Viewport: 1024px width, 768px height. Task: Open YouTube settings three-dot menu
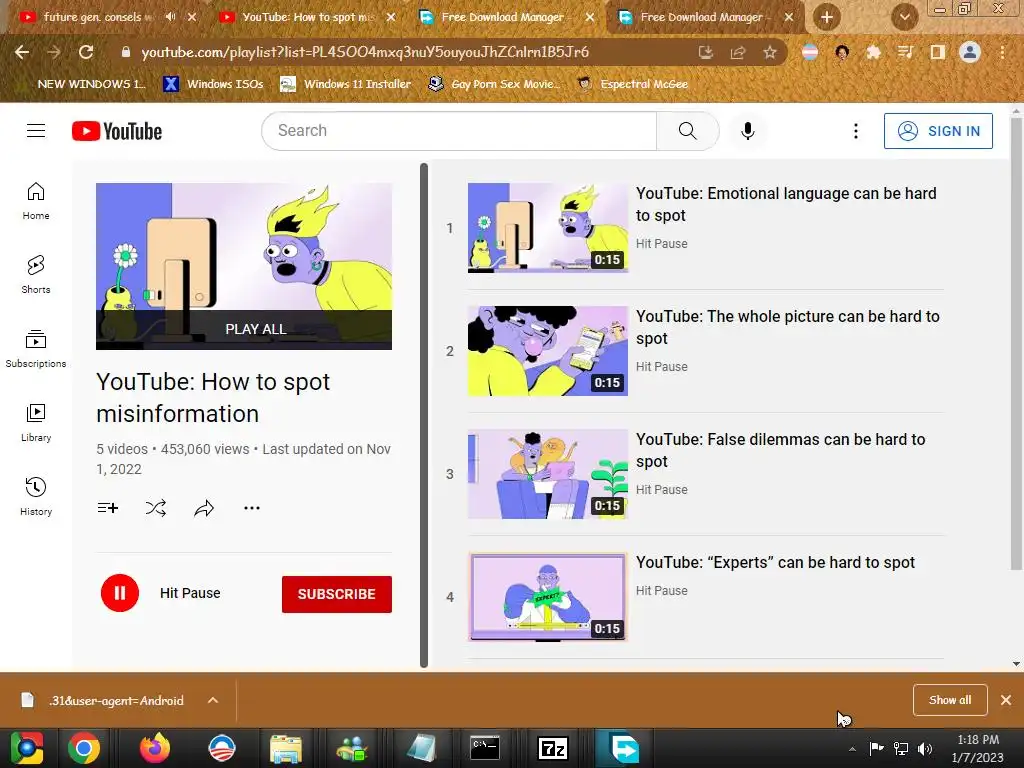tap(856, 131)
